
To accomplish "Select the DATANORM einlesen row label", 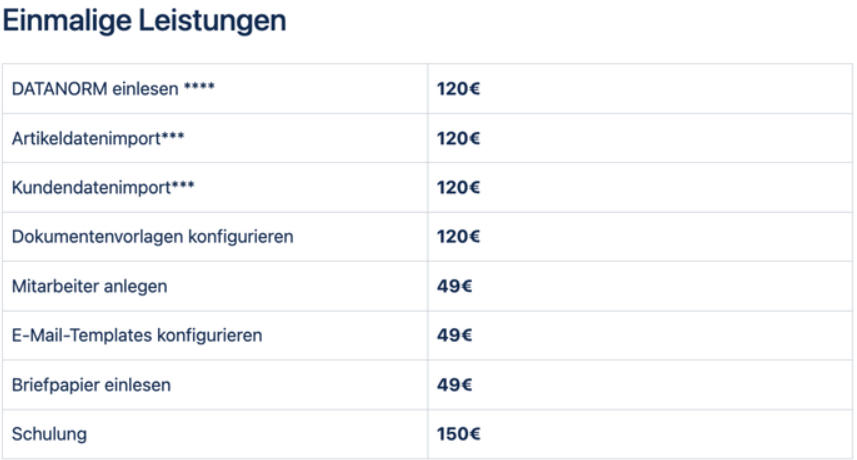I will click(113, 89).
